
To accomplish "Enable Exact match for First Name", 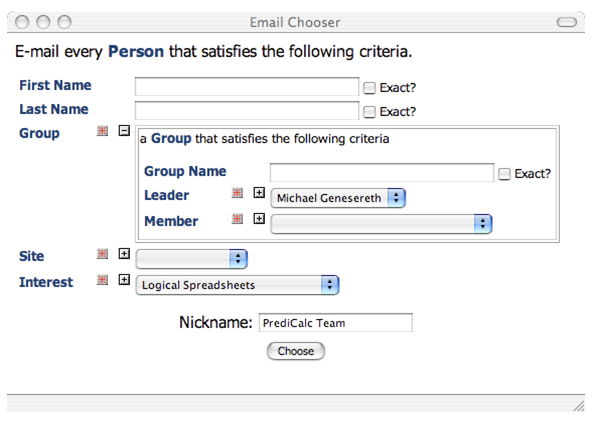I will (x=370, y=88).
